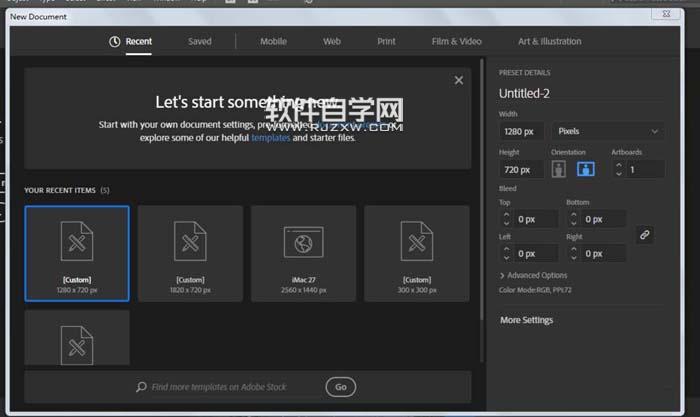Viewport: 700px width, 417px height.
Task: Click the More Settings button
Action: [x=527, y=320]
